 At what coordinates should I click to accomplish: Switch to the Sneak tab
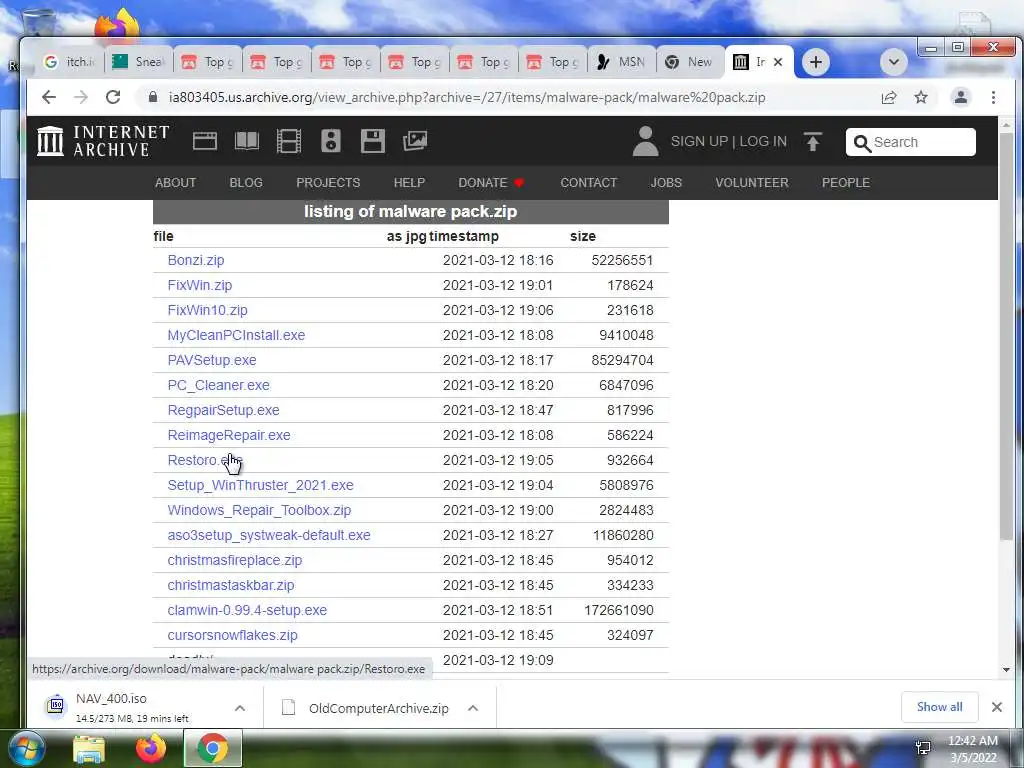(x=138, y=62)
